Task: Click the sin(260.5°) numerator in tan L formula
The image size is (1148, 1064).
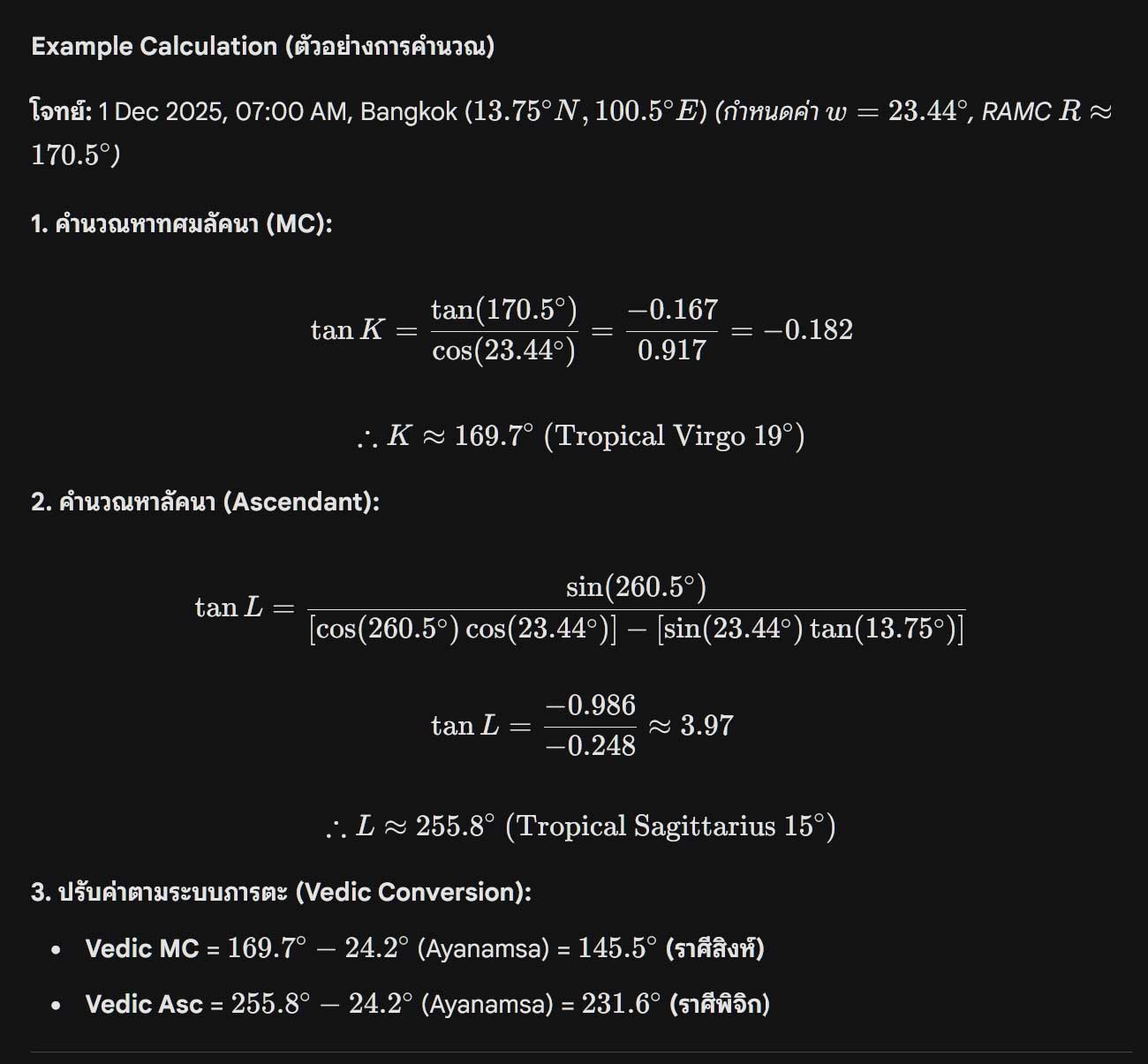Action: click(636, 587)
